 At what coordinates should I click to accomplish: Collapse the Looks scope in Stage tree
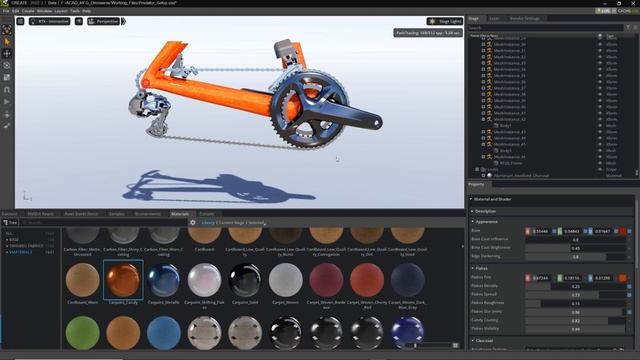[x=477, y=169]
